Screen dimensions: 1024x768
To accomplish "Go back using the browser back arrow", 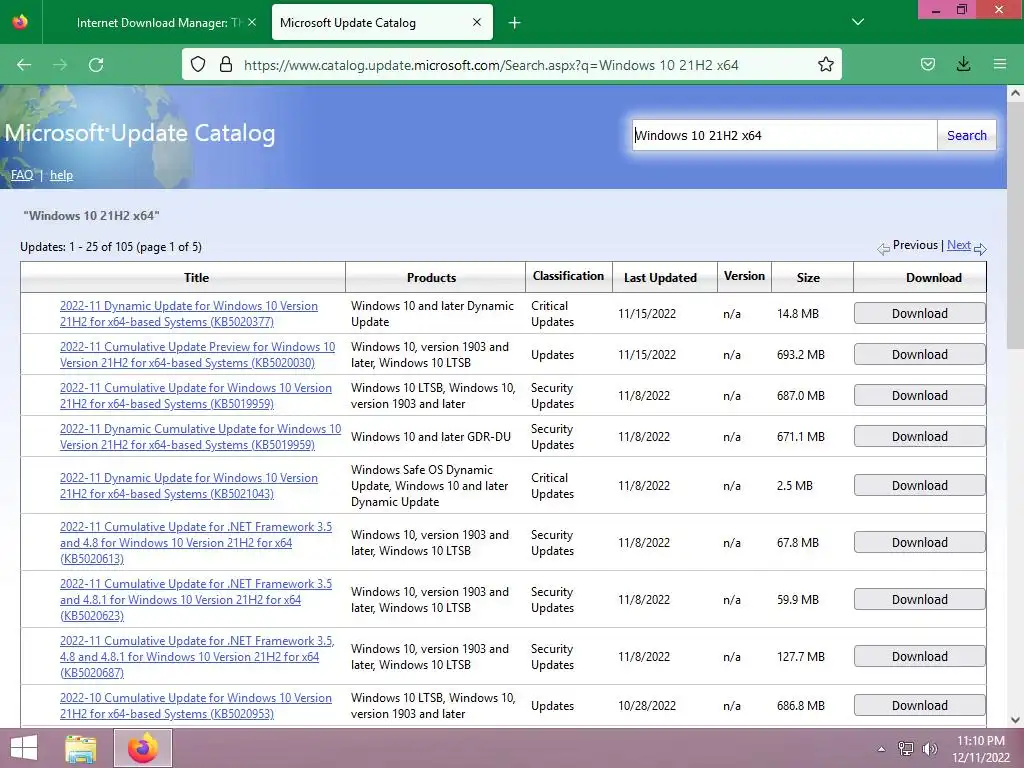I will click(24, 65).
